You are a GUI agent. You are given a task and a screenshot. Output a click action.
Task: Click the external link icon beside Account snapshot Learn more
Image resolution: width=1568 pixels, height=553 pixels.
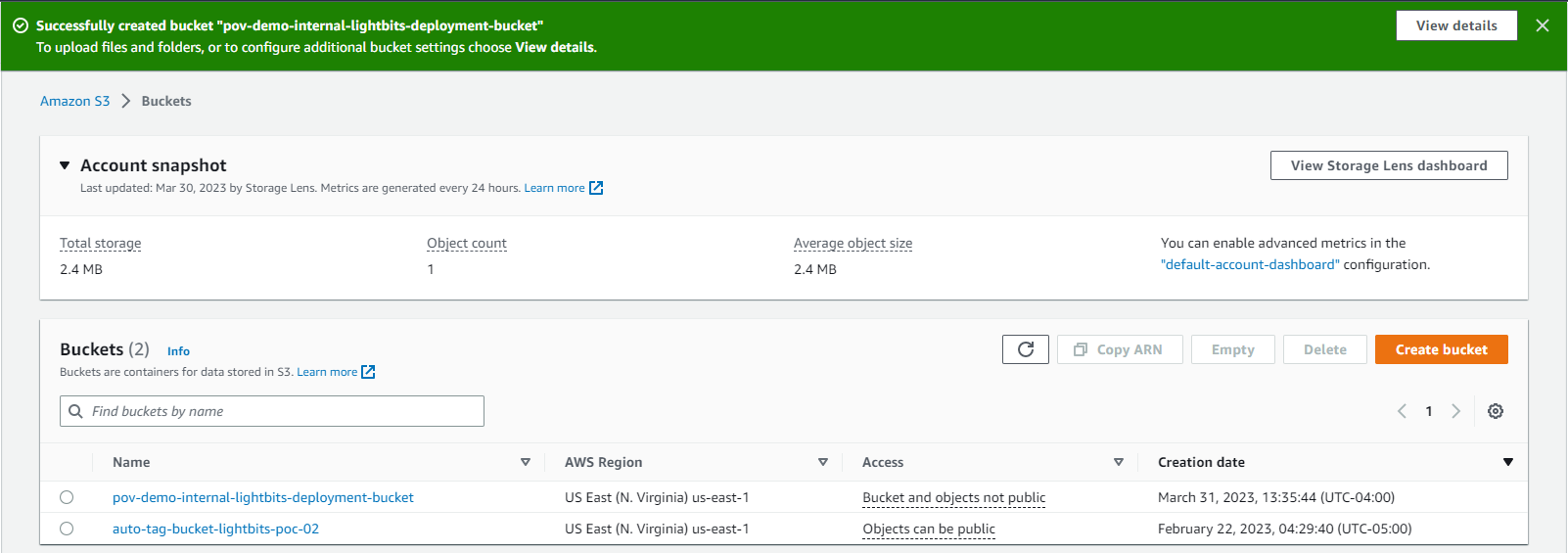596,188
